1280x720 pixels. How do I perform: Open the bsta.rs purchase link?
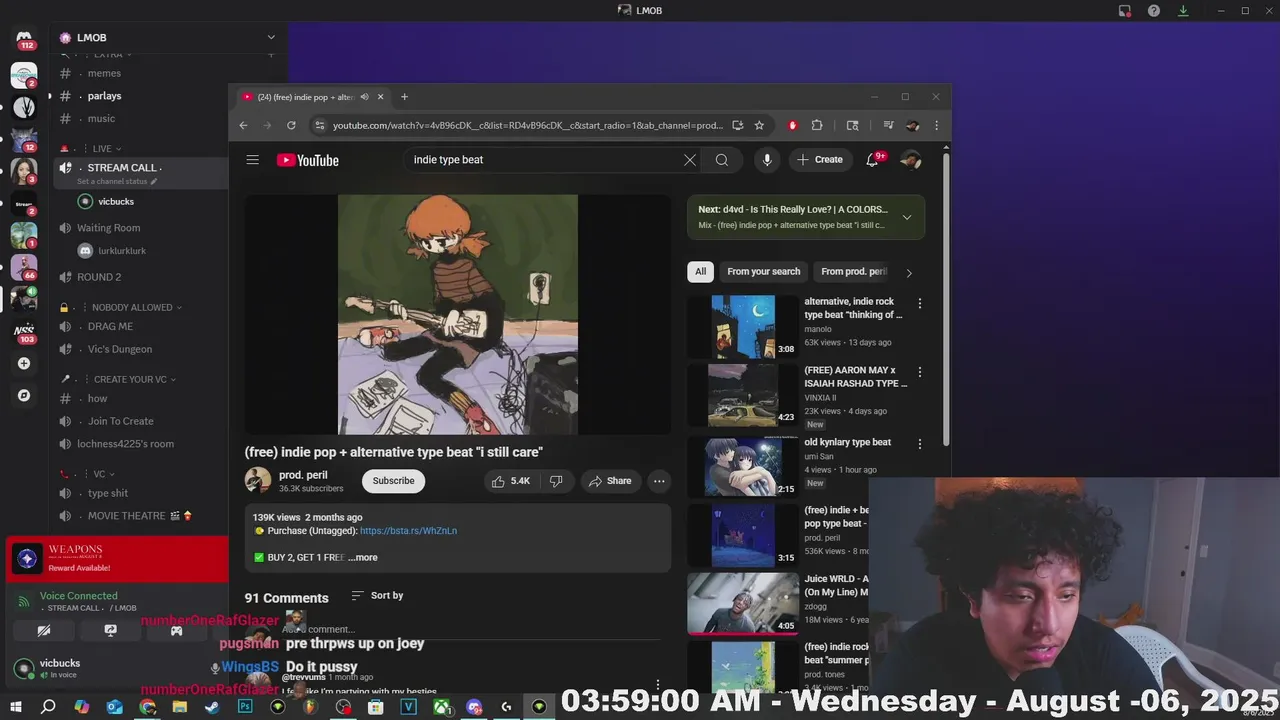click(x=408, y=531)
